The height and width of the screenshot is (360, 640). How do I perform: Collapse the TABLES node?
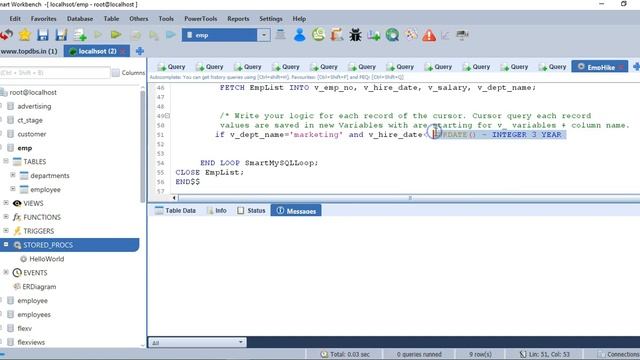pos(6,161)
